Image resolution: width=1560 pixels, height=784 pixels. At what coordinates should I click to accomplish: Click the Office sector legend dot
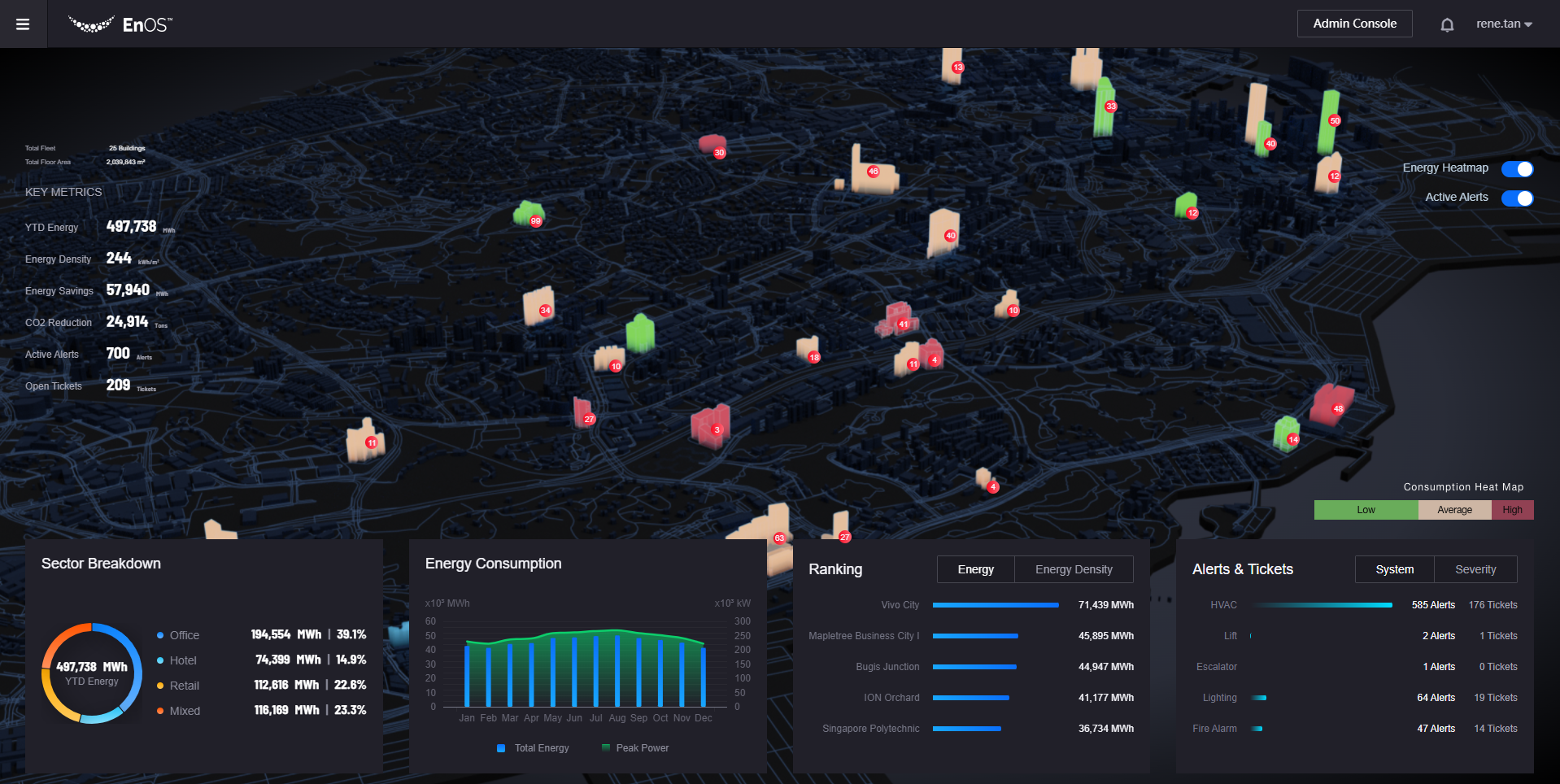click(160, 636)
